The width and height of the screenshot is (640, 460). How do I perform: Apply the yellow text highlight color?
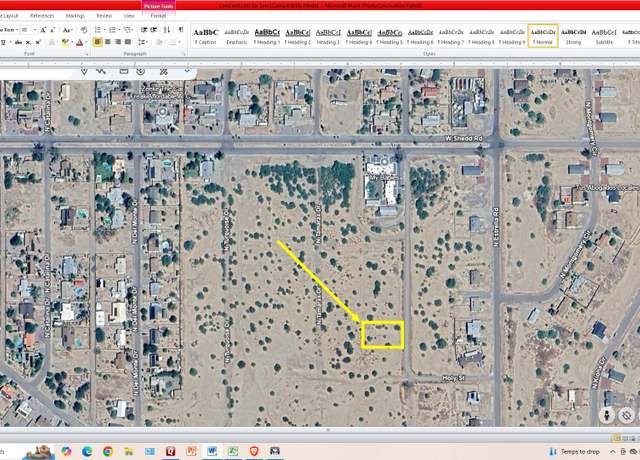point(64,42)
